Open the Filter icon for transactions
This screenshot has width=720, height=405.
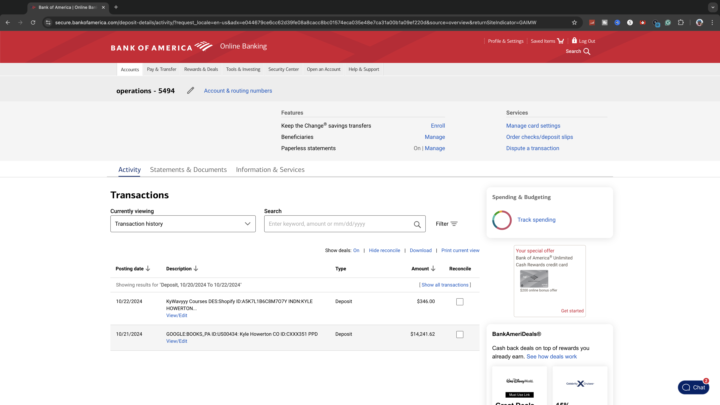pyautogui.click(x=454, y=224)
